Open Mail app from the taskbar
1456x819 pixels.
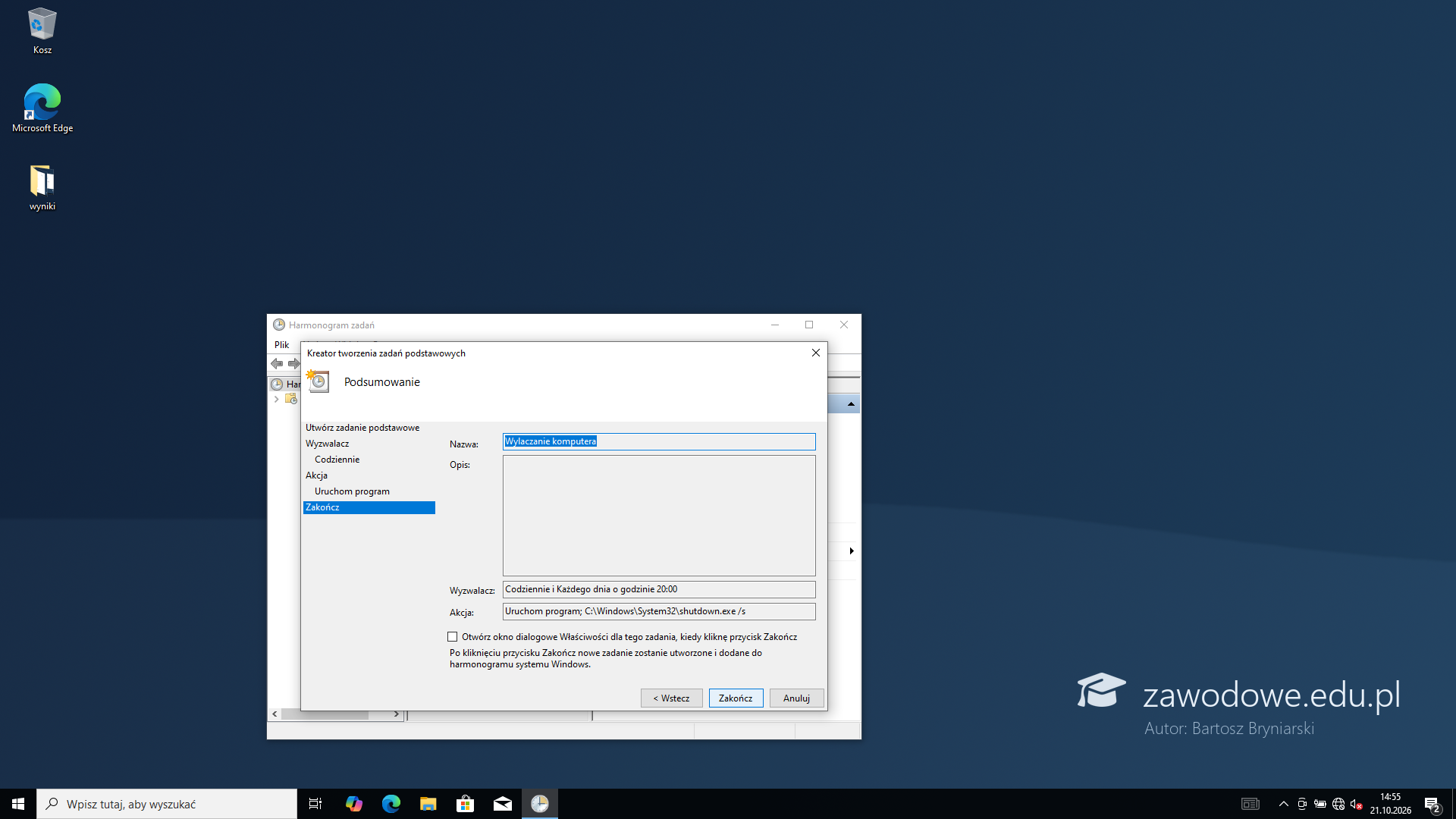pos(502,804)
